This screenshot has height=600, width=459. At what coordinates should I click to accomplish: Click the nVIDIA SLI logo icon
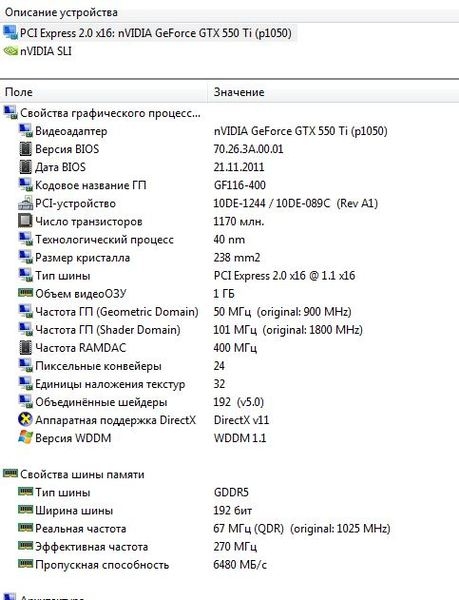[10, 51]
